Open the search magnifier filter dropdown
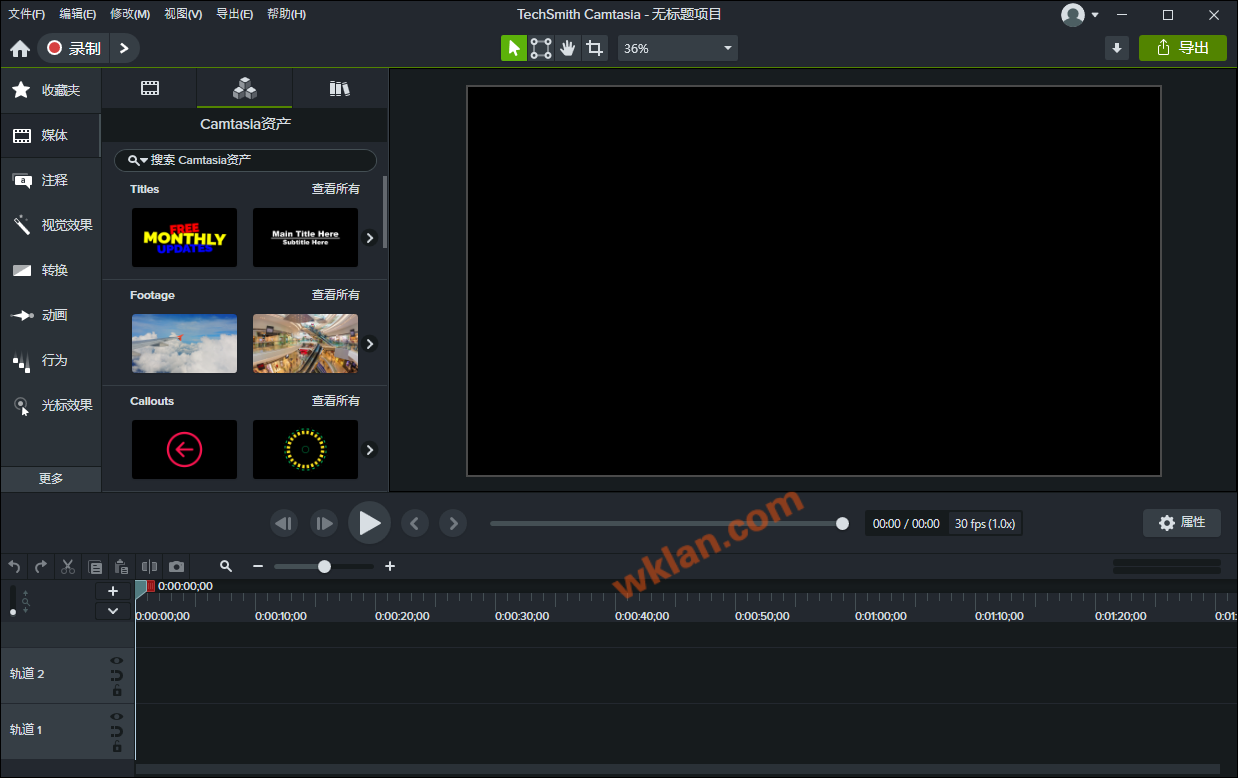The image size is (1238, 778). pyautogui.click(x=137, y=160)
